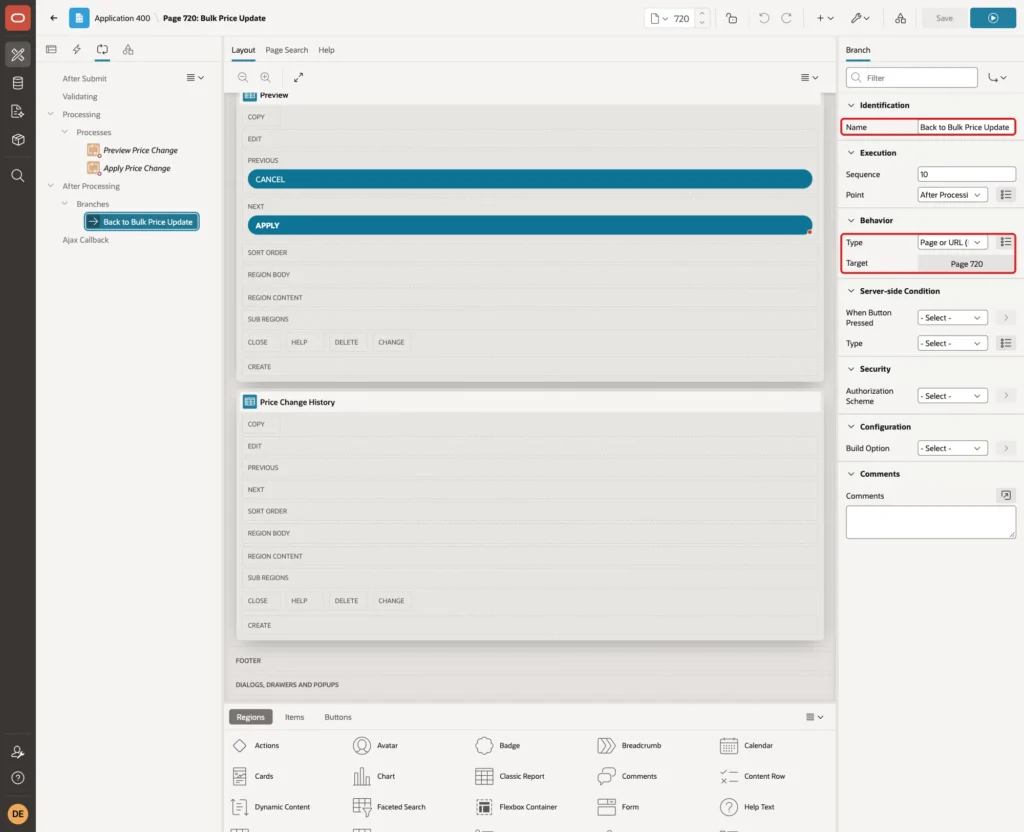
Task: Open SQL Workshop database icon
Action: point(18,83)
